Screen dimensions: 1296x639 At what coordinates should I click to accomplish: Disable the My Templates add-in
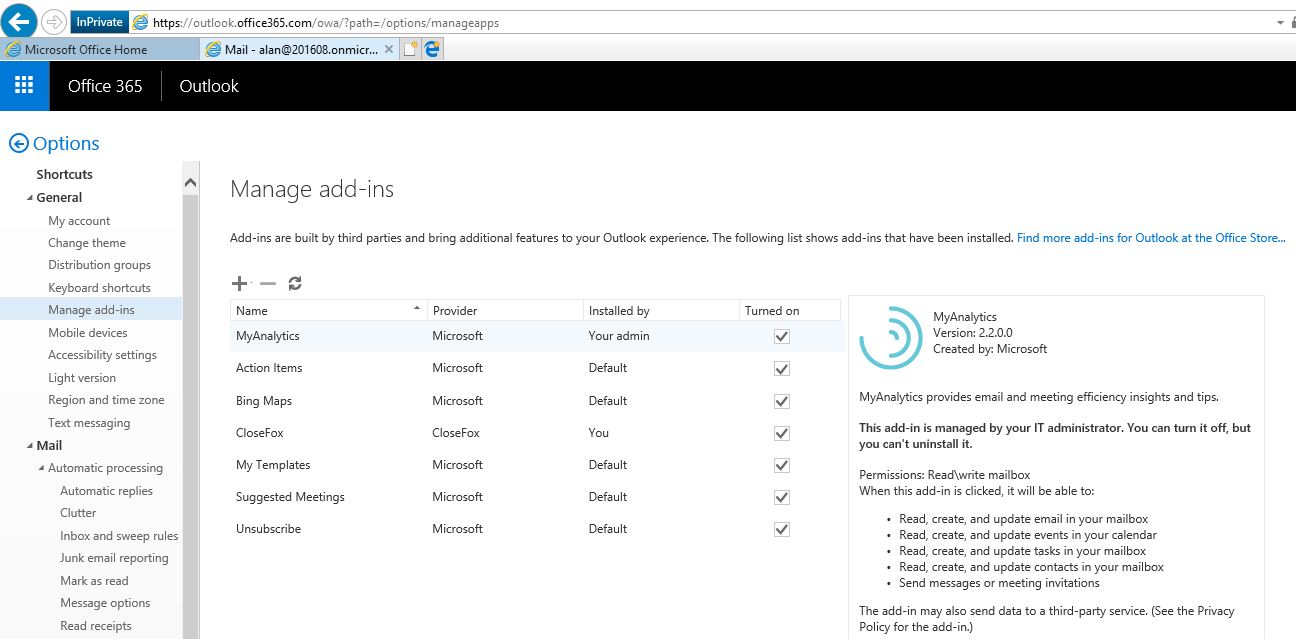coord(782,465)
